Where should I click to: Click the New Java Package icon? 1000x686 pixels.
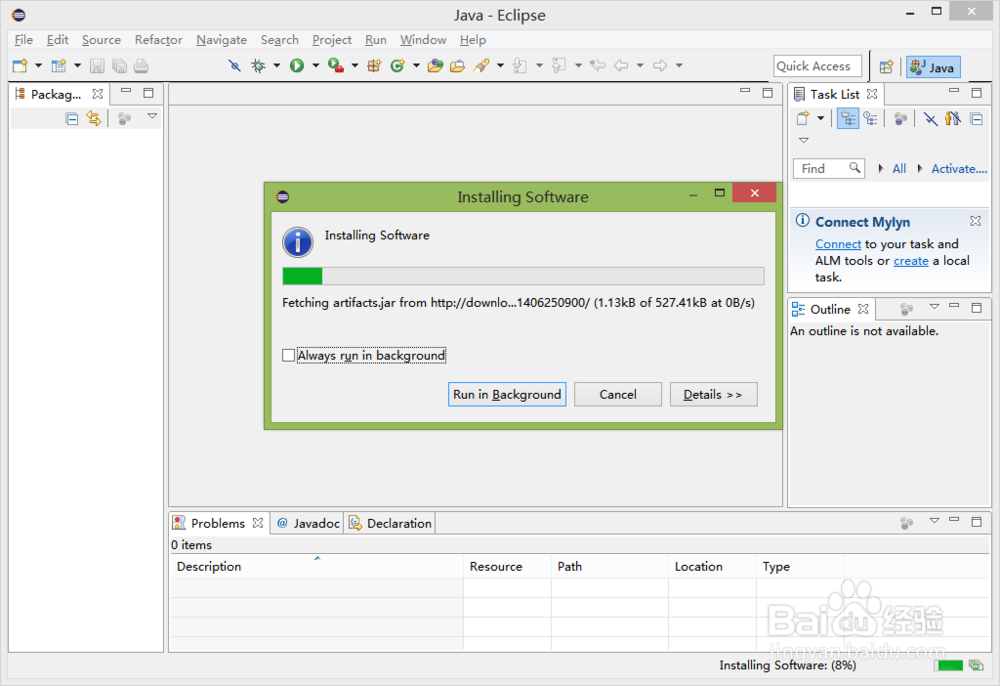pyautogui.click(x=374, y=66)
